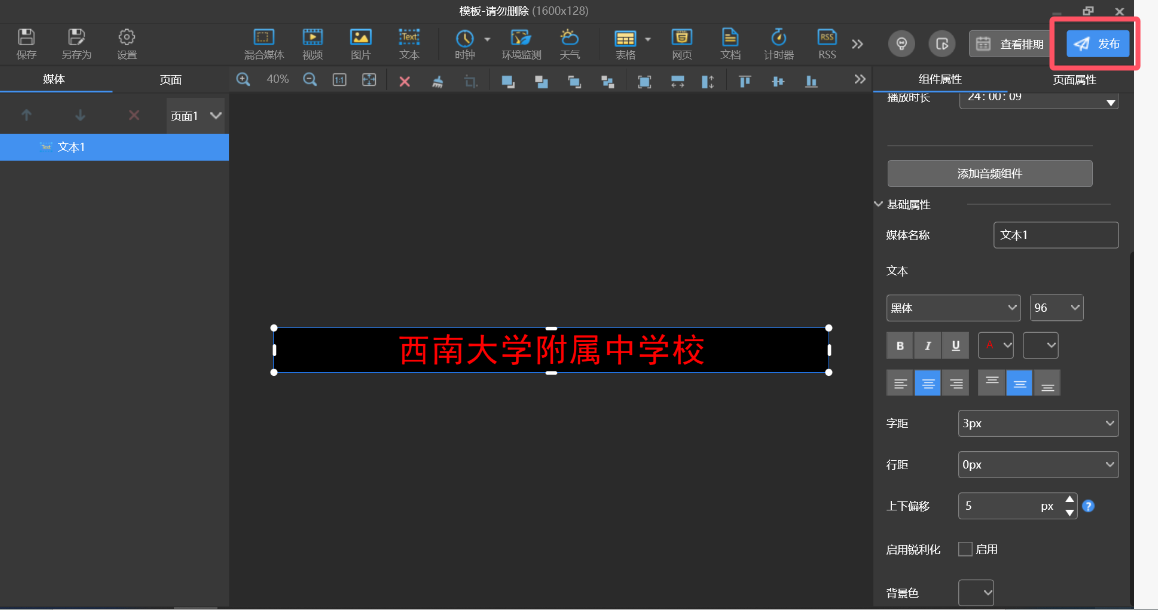Toggle bold text formatting

[x=900, y=345]
